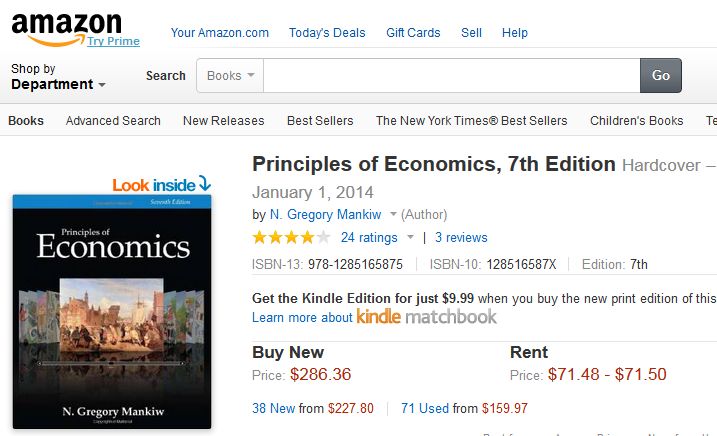
Task: Open Today's Deals menu item
Action: coord(327,33)
